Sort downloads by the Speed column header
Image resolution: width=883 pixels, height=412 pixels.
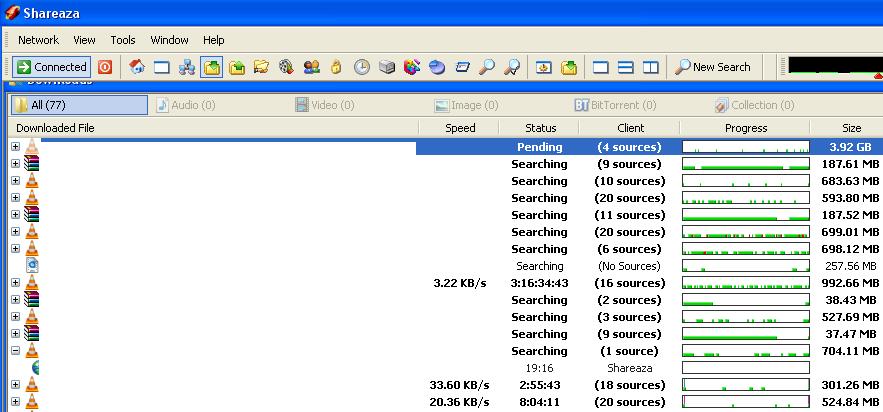(x=460, y=128)
